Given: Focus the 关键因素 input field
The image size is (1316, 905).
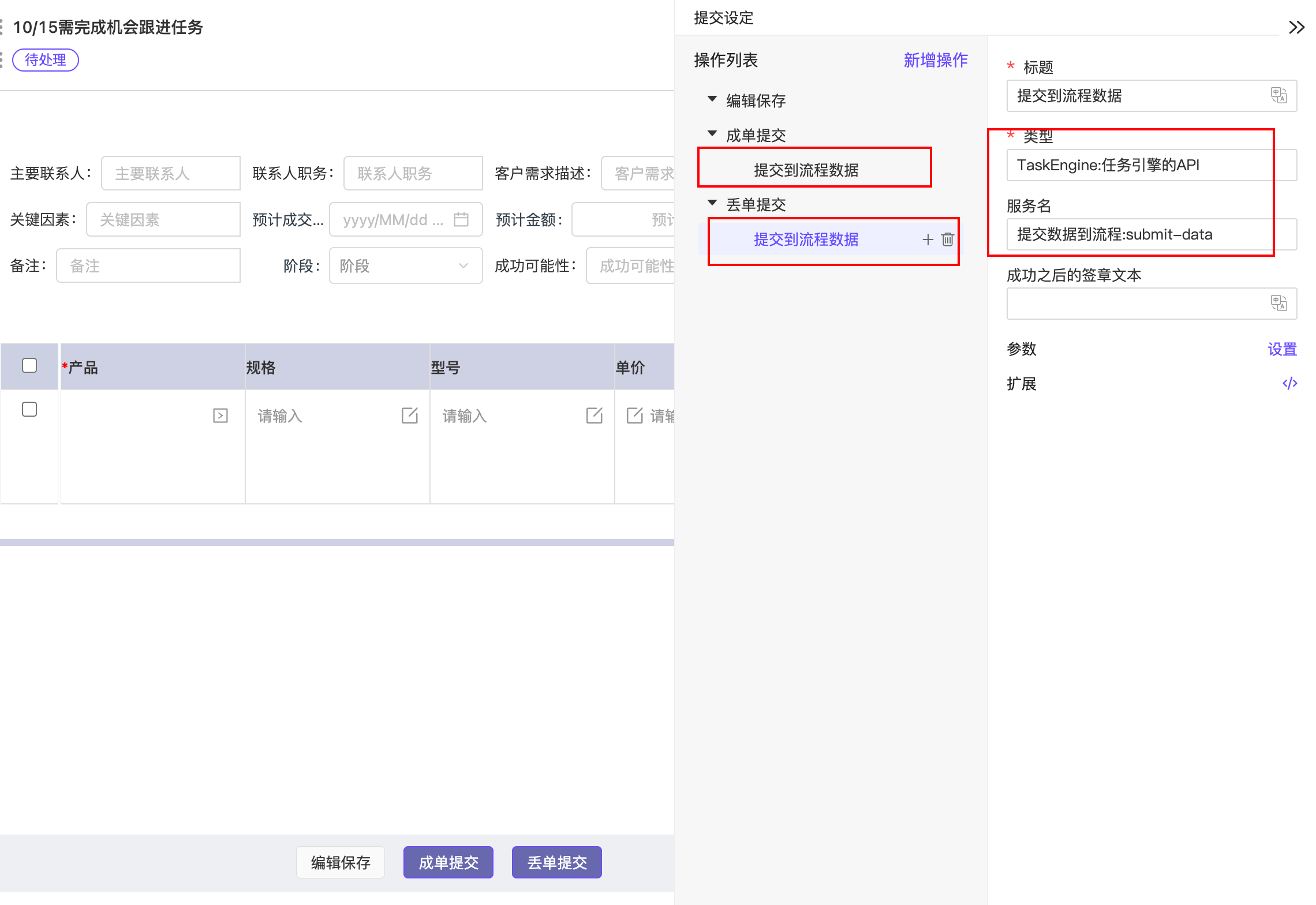Looking at the screenshot, I should [163, 219].
